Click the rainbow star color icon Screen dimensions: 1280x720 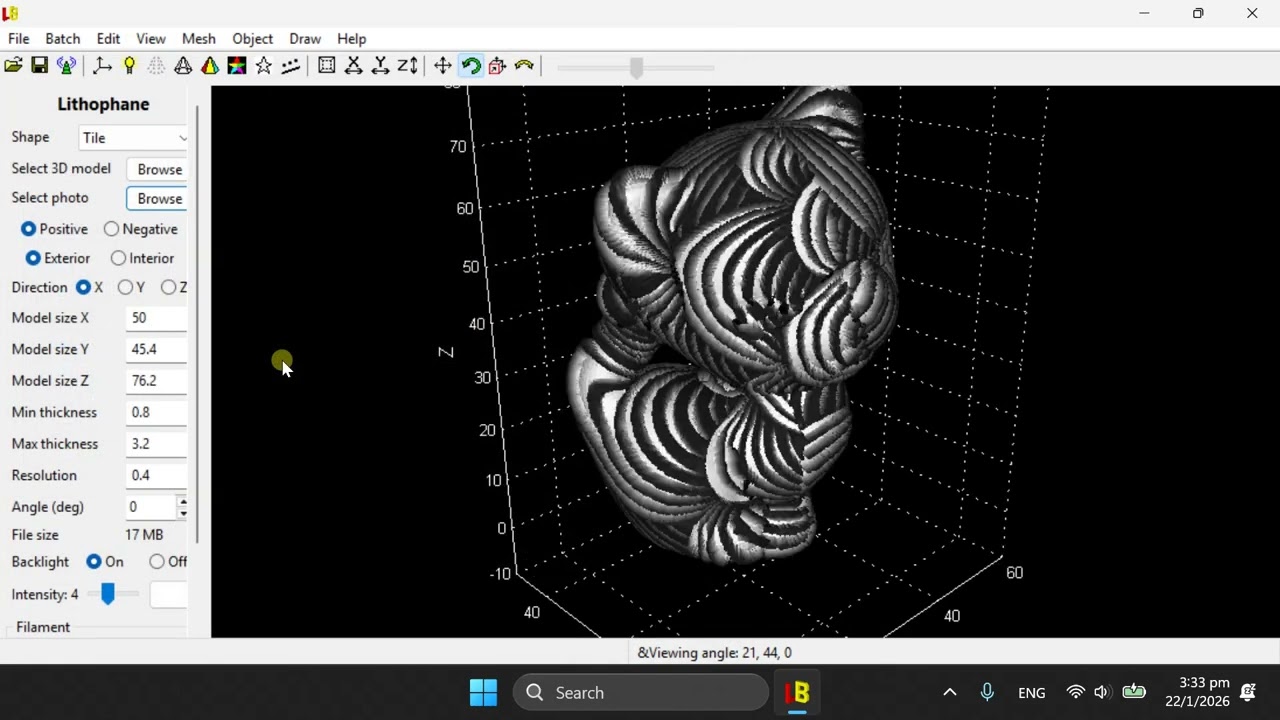(237, 66)
